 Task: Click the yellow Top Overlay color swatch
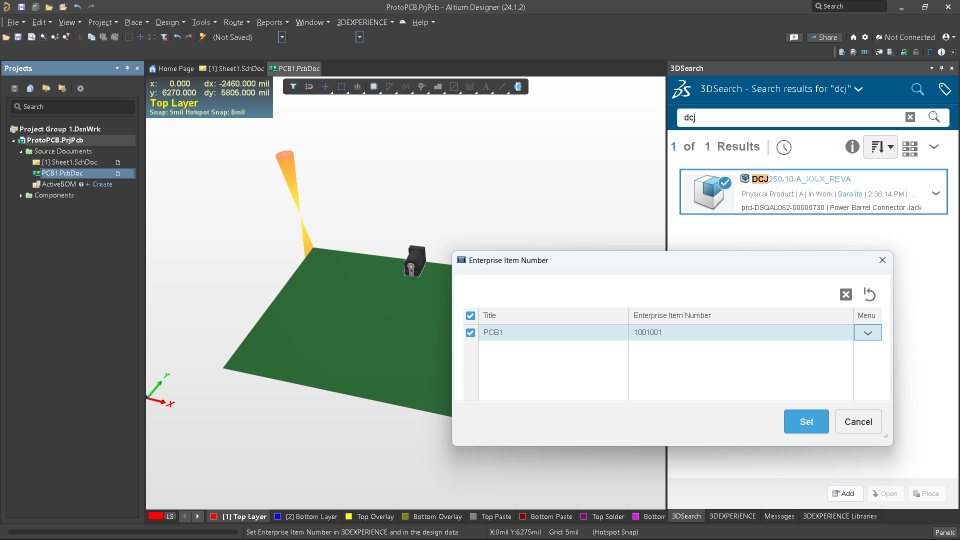click(349, 517)
